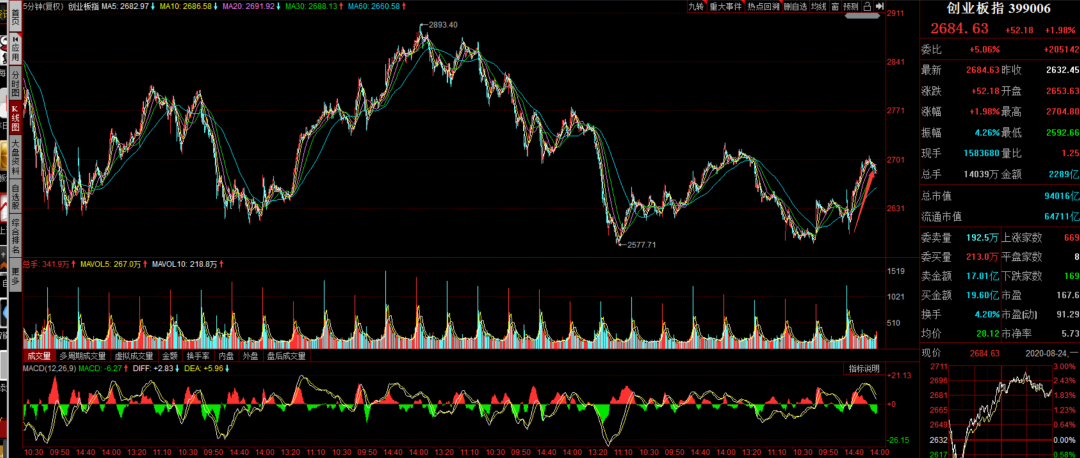Open 大盘资料 market info in sidebar
This screenshot has width=1080, height=458.
pyautogui.click(x=14, y=159)
